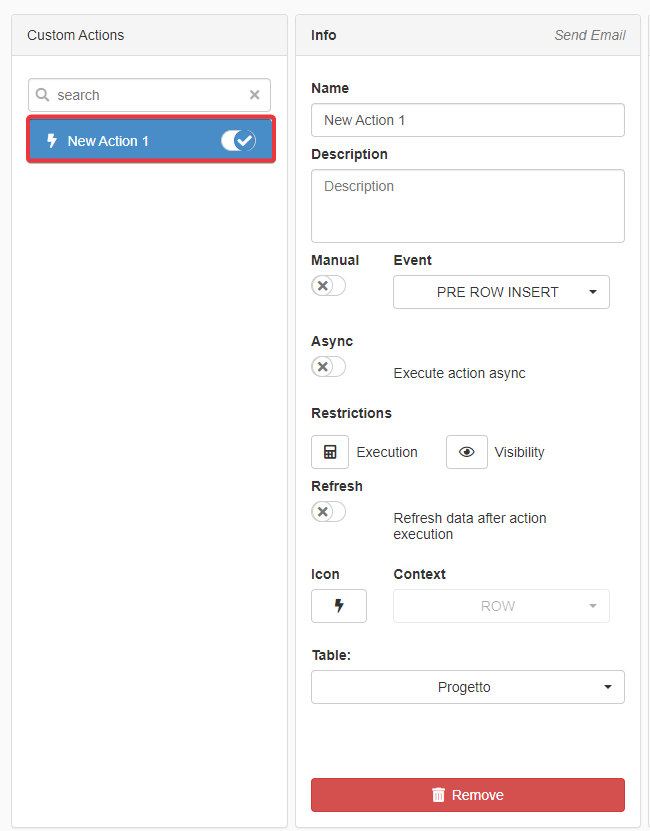Open Visibility restrictions eye icon

pos(466,452)
